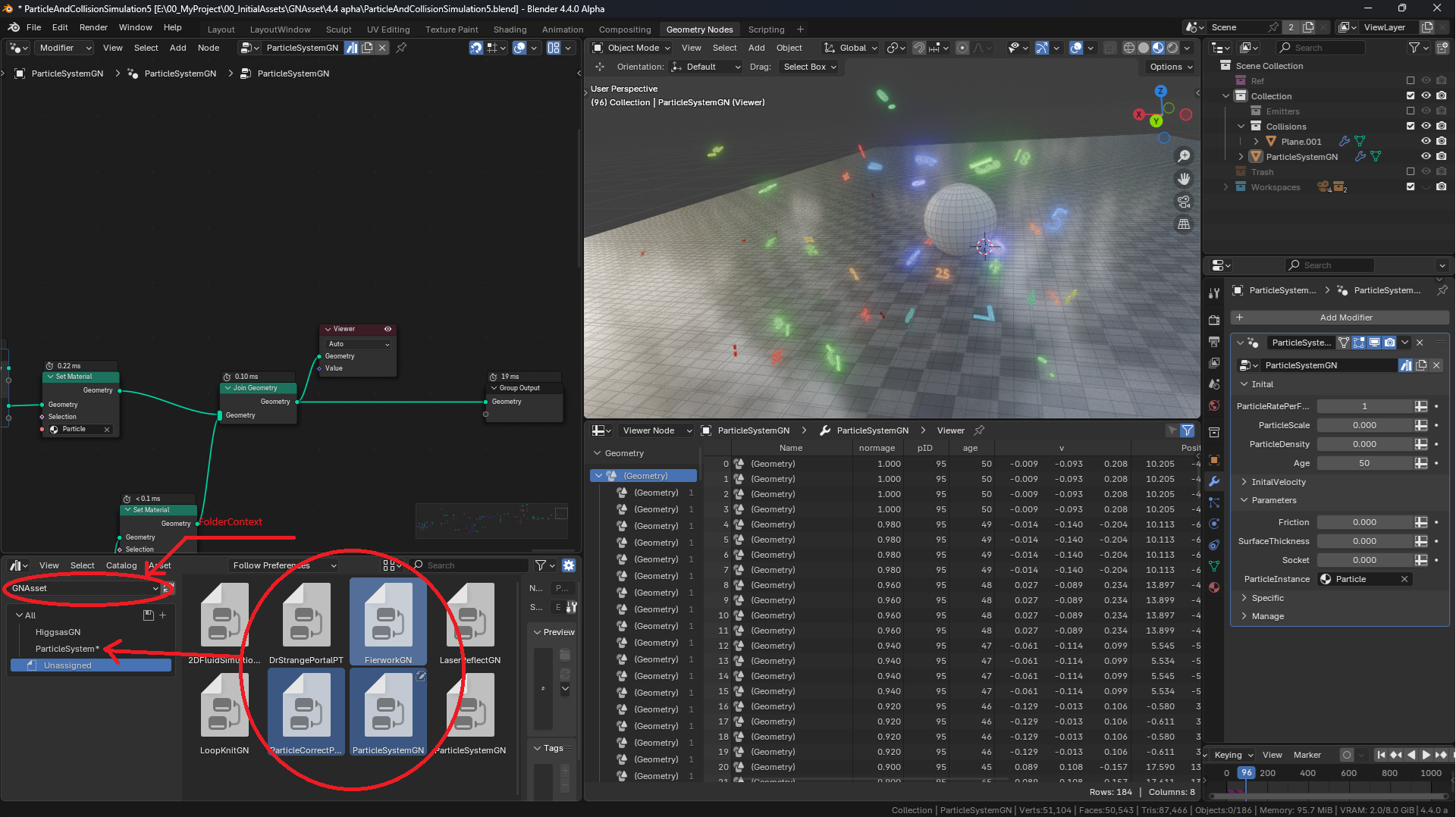
Task: Click the zoom magnifier in the 3D viewport
Action: [1184, 156]
